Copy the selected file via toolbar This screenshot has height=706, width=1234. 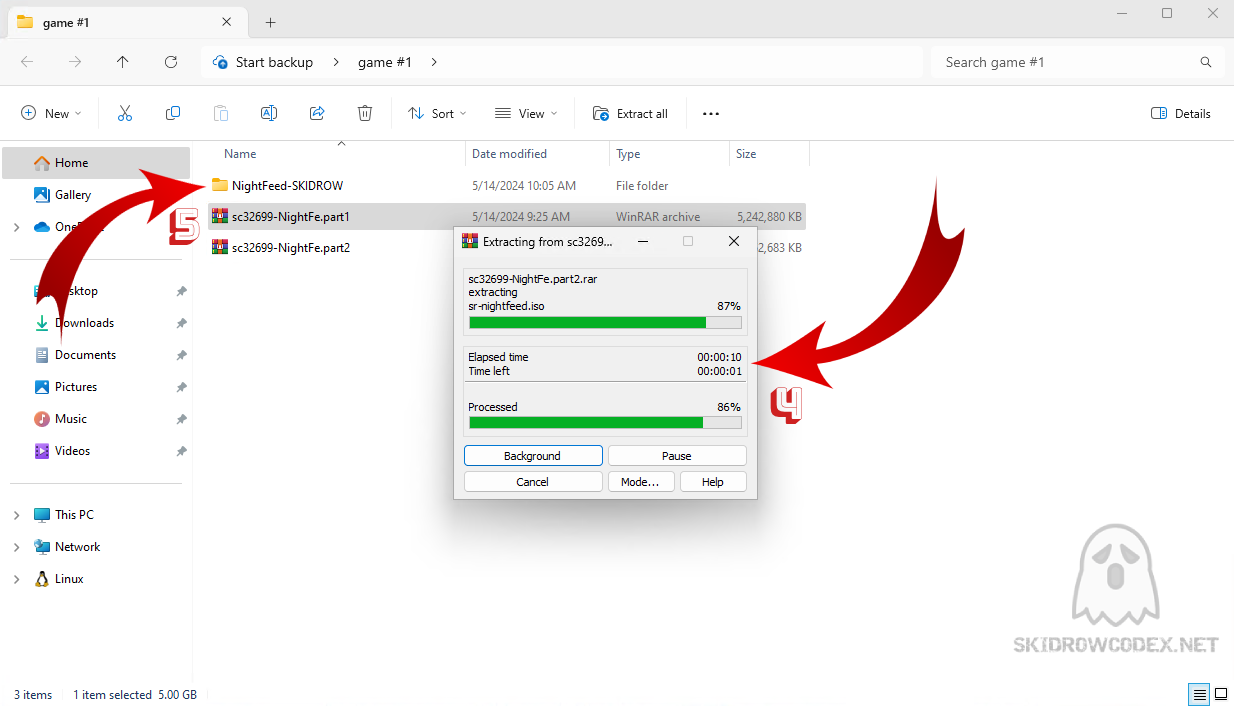tap(173, 114)
